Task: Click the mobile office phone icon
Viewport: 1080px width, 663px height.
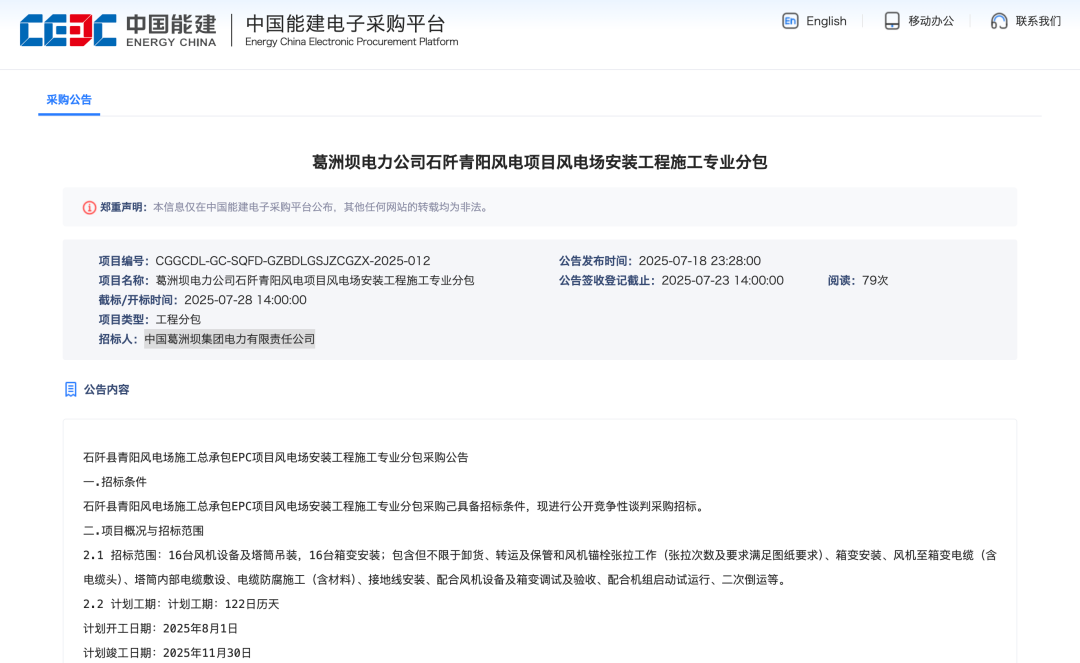Action: tap(892, 21)
